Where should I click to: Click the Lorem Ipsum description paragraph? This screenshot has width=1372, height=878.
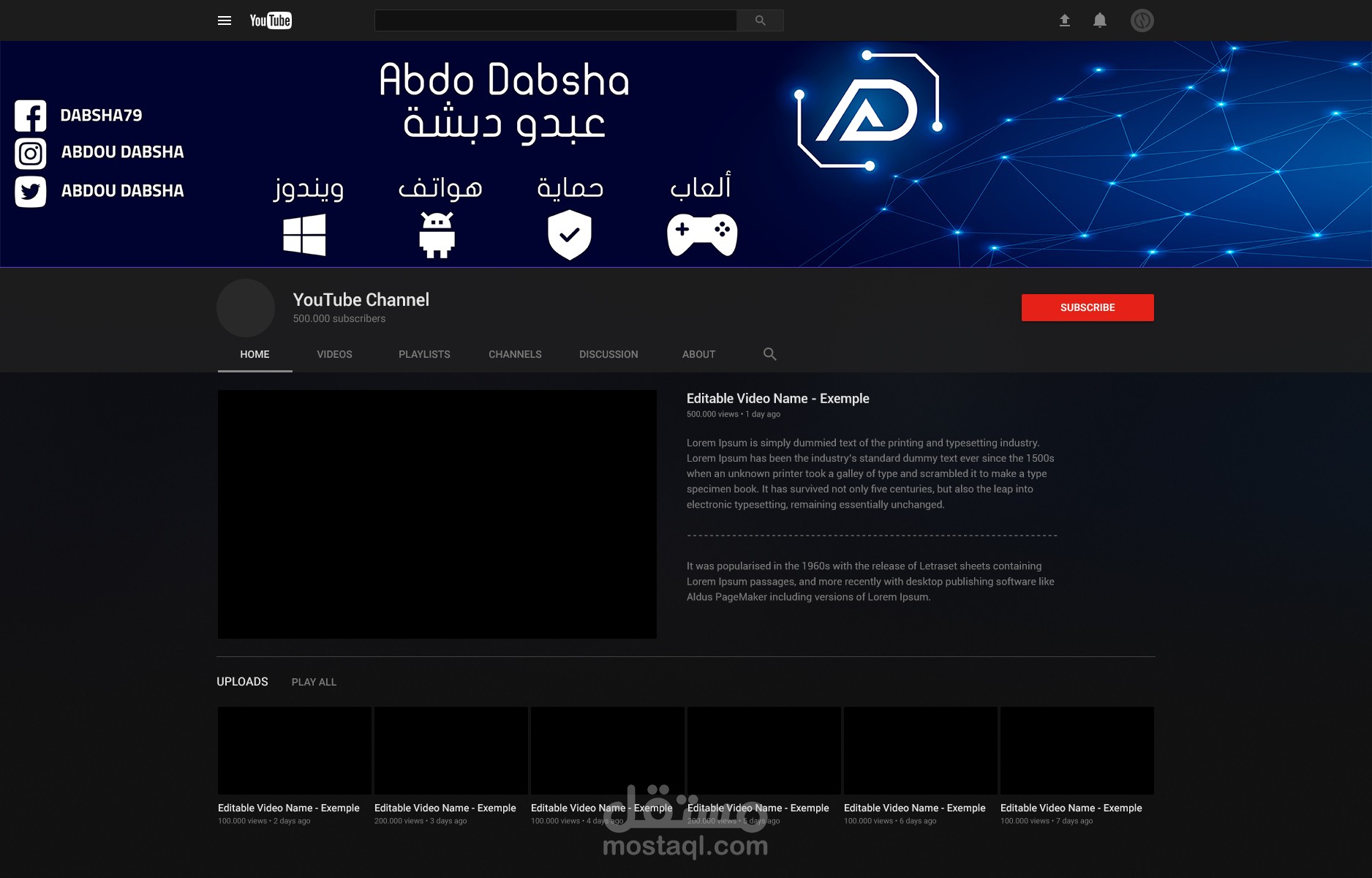[x=870, y=473]
